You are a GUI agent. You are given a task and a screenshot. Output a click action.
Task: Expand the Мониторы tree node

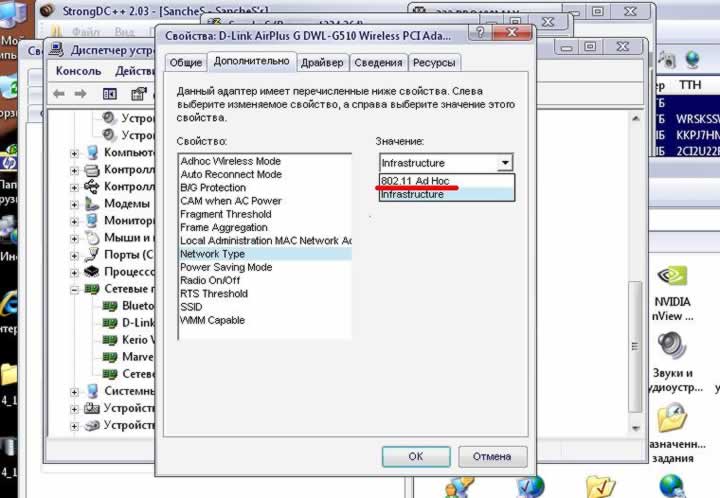74,222
